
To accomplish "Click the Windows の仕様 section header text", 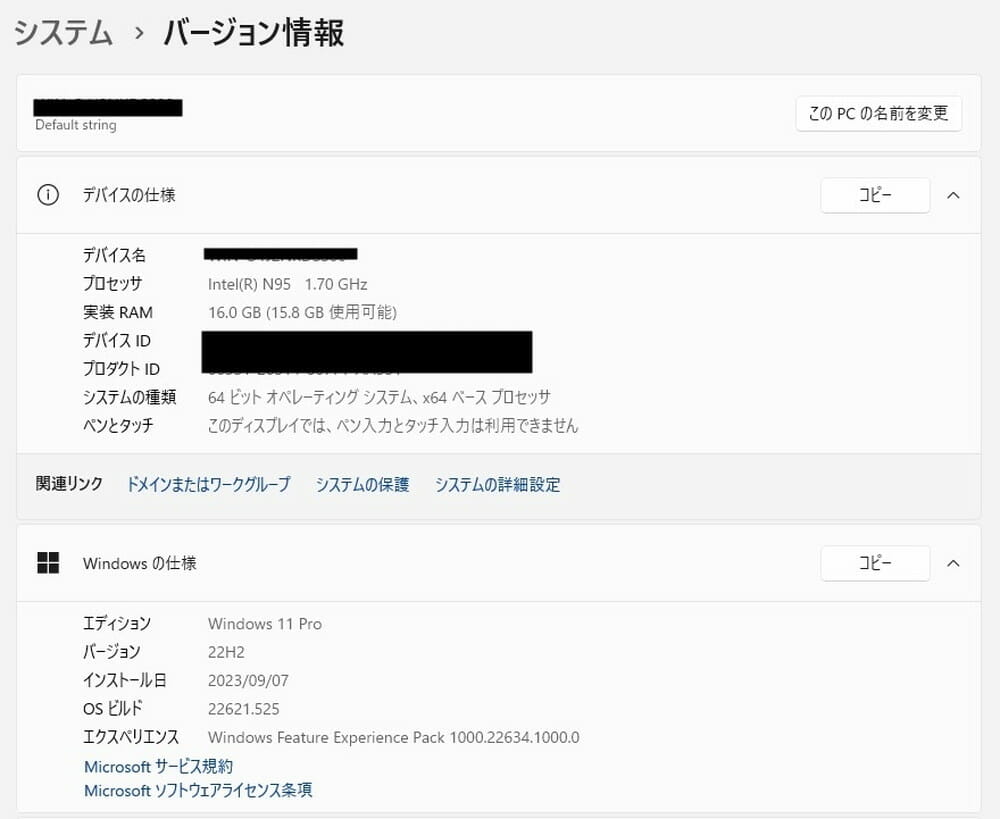I will point(139,563).
